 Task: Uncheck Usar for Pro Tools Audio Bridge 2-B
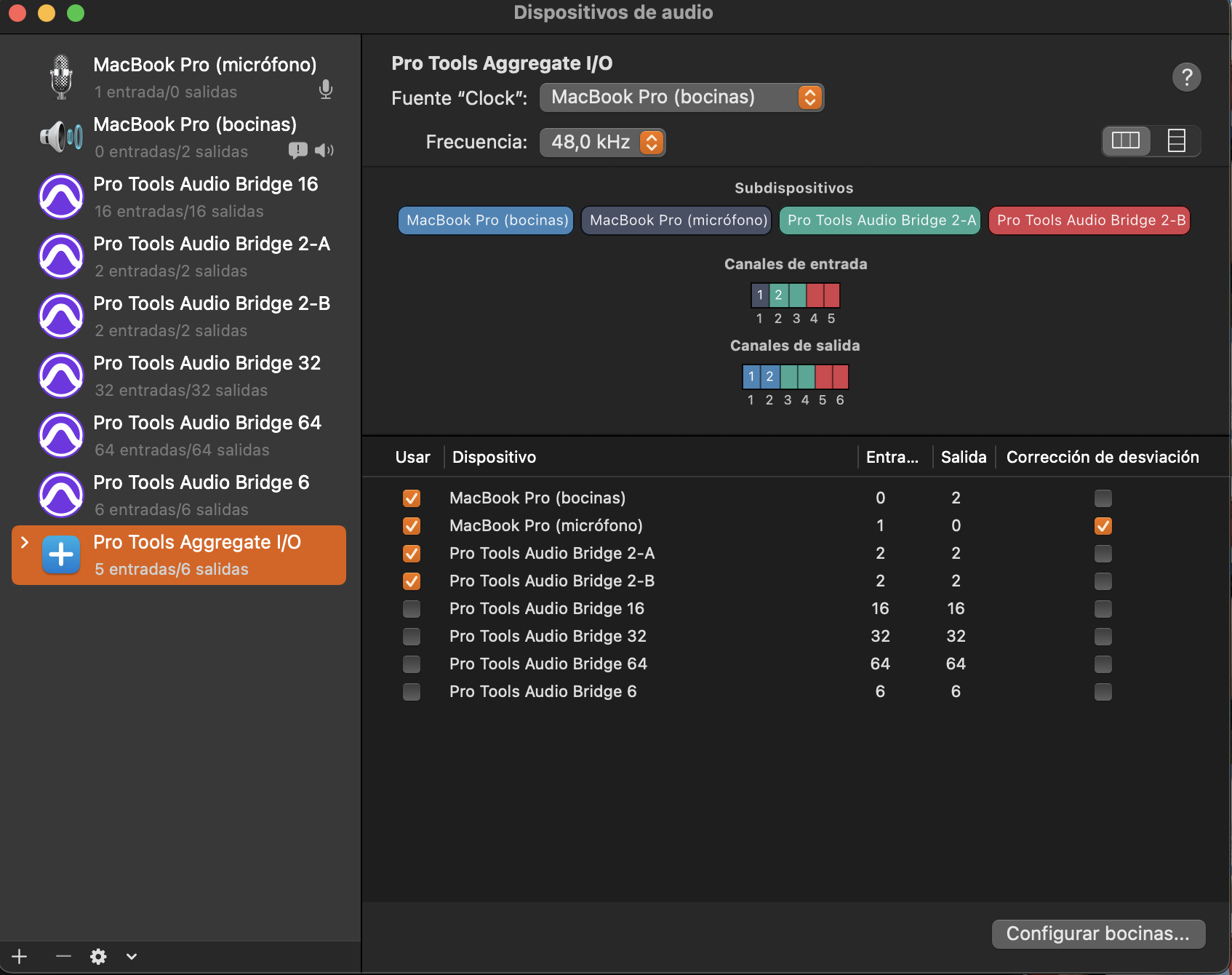(412, 581)
